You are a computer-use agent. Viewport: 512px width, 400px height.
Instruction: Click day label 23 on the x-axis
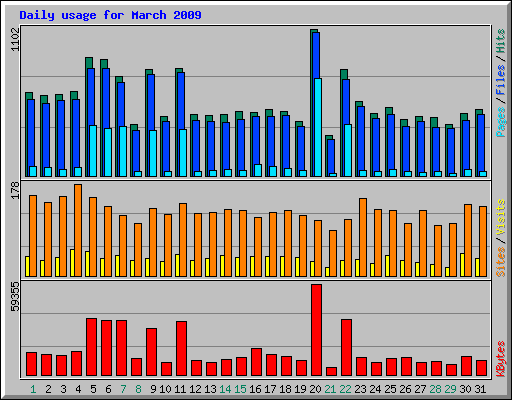360,389
